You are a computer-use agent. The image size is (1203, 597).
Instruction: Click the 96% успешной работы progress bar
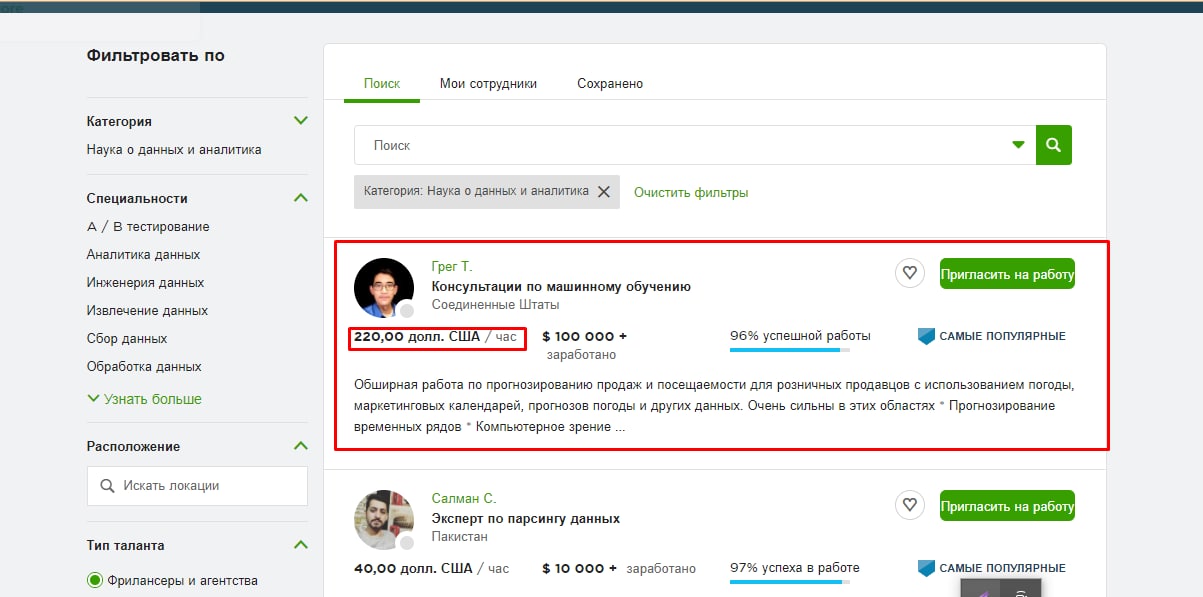tap(790, 349)
